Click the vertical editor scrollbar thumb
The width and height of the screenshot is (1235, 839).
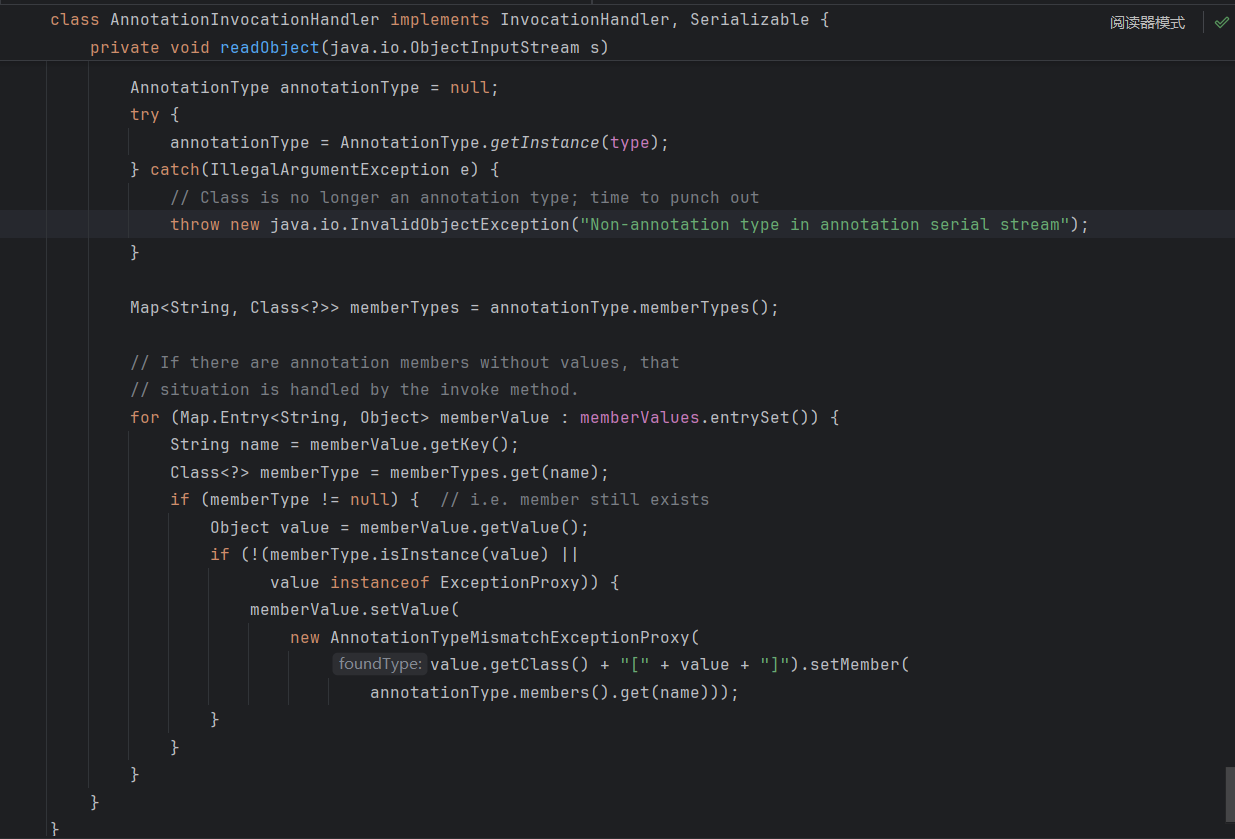coord(1229,794)
